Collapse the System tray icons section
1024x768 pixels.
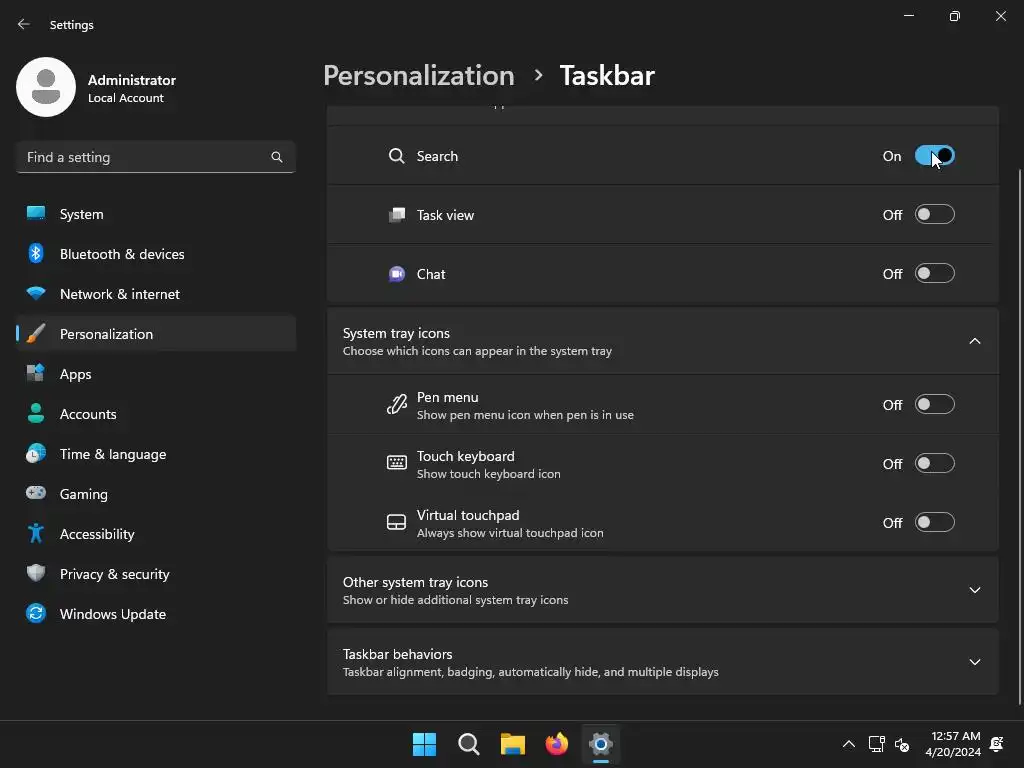(975, 341)
